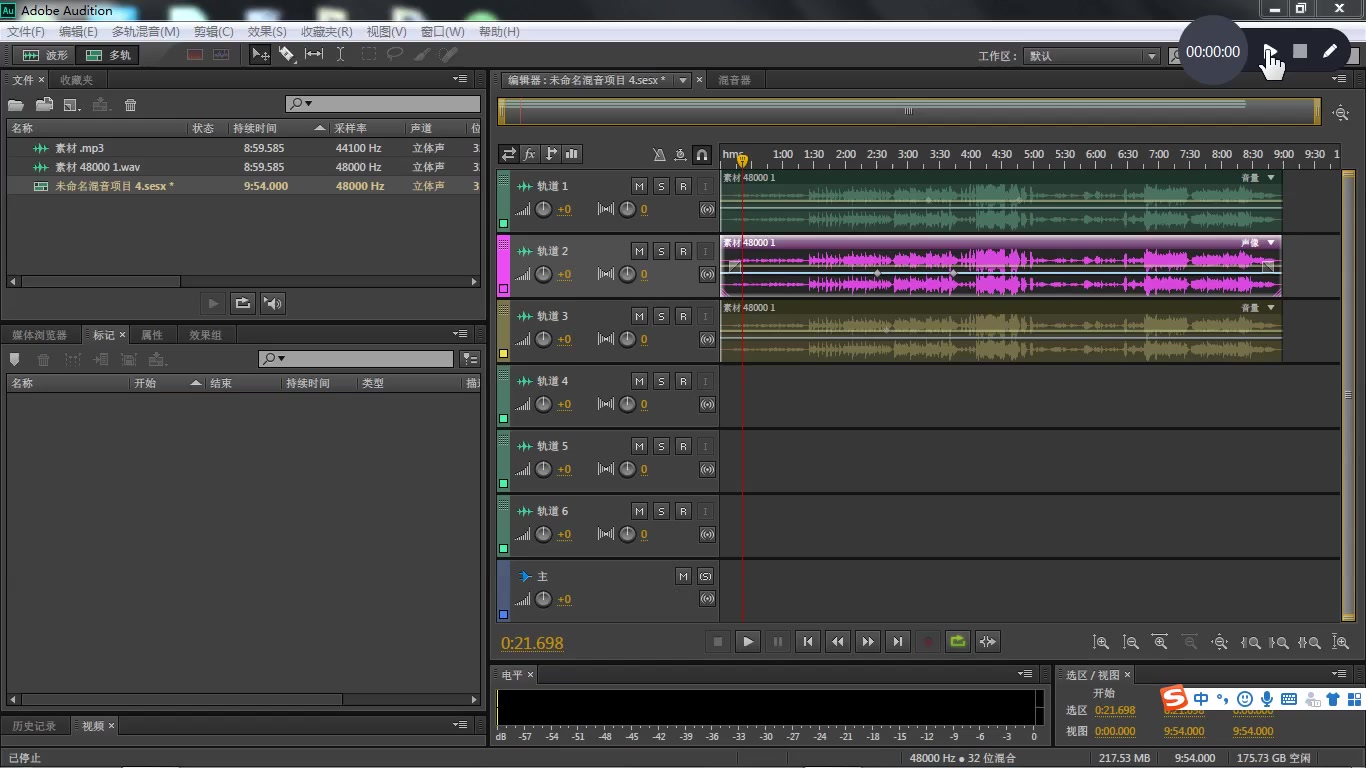Click zoom in time icon
Image resolution: width=1366 pixels, height=768 pixels.
click(1160, 643)
